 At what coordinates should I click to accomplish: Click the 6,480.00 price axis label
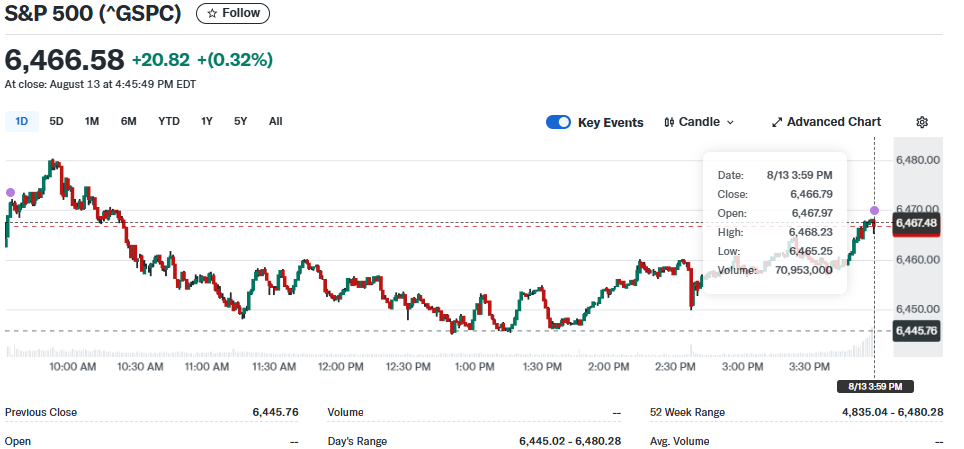coord(917,160)
